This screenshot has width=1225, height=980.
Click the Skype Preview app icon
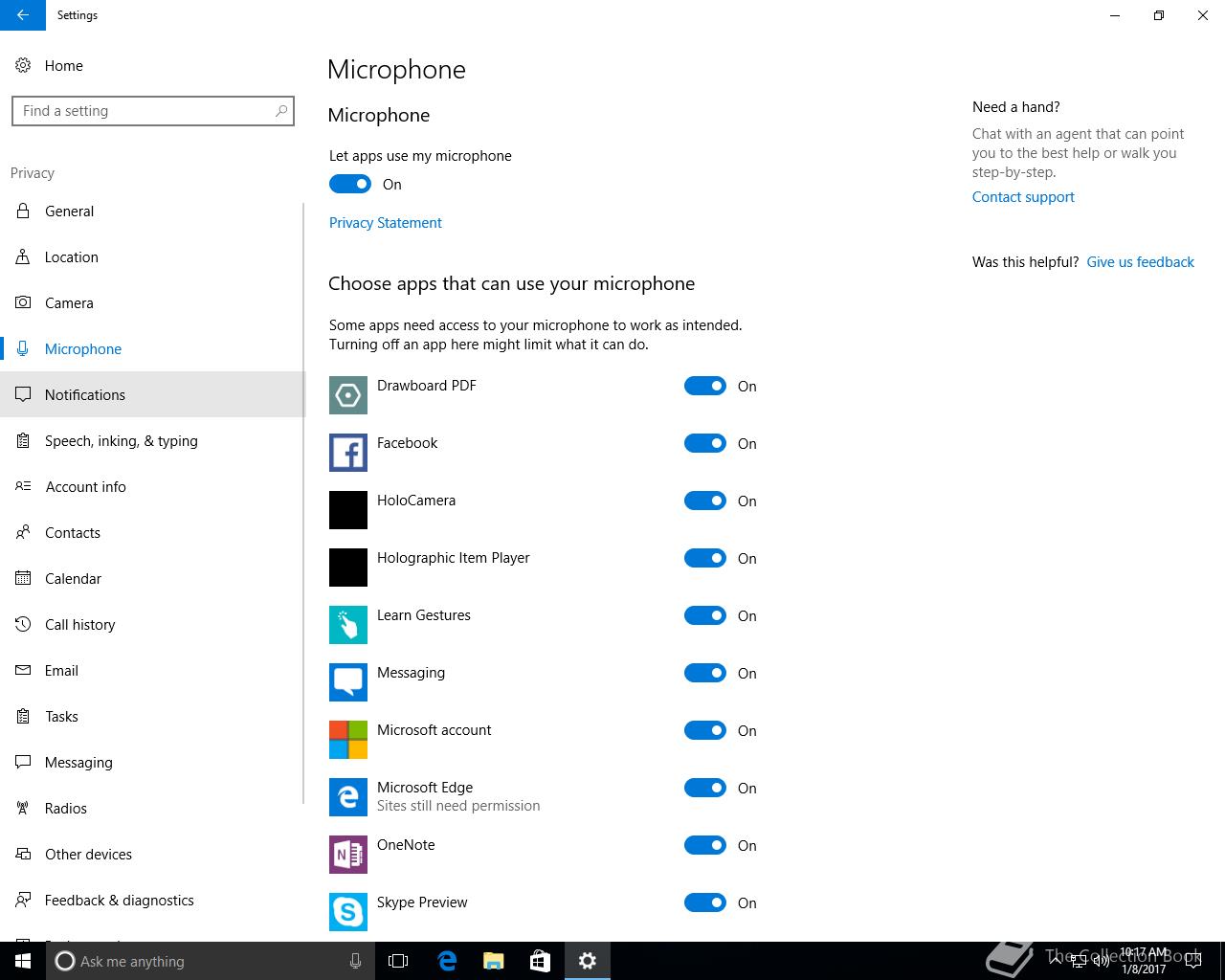click(348, 912)
